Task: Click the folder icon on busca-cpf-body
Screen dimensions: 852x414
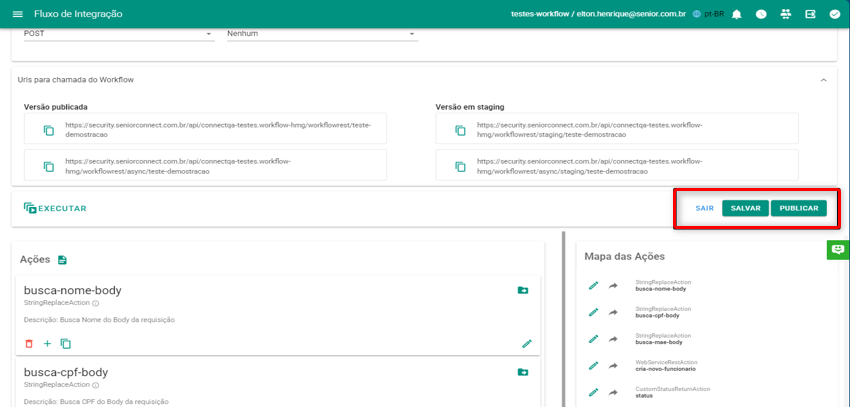Action: [x=523, y=372]
